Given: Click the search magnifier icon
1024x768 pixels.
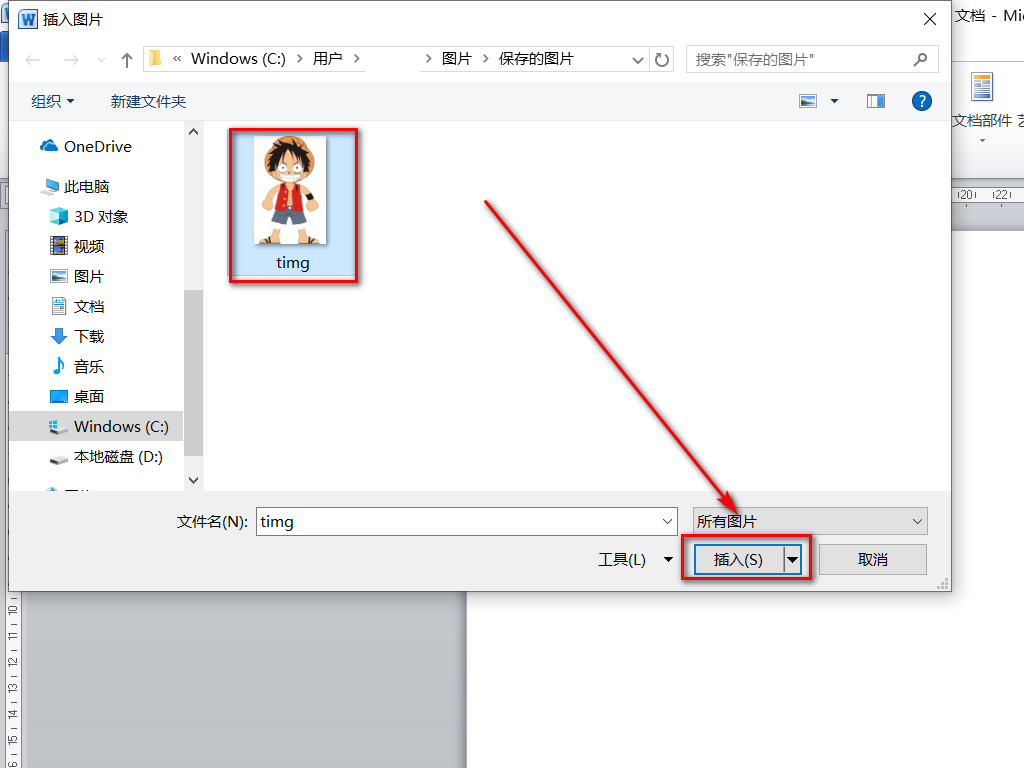Looking at the screenshot, I should pyautogui.click(x=920, y=59).
